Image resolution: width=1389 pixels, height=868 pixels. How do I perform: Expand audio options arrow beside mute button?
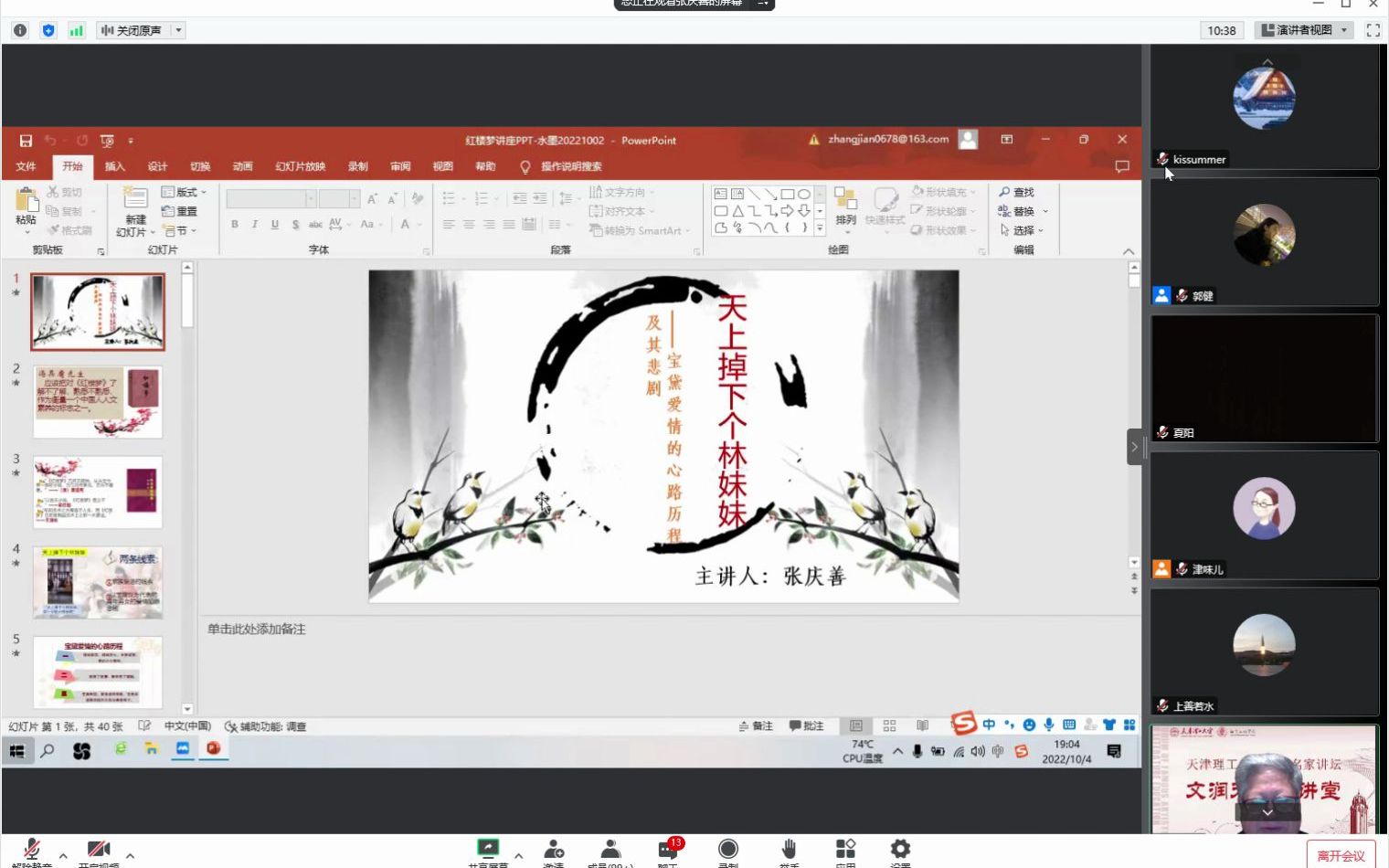(x=63, y=855)
